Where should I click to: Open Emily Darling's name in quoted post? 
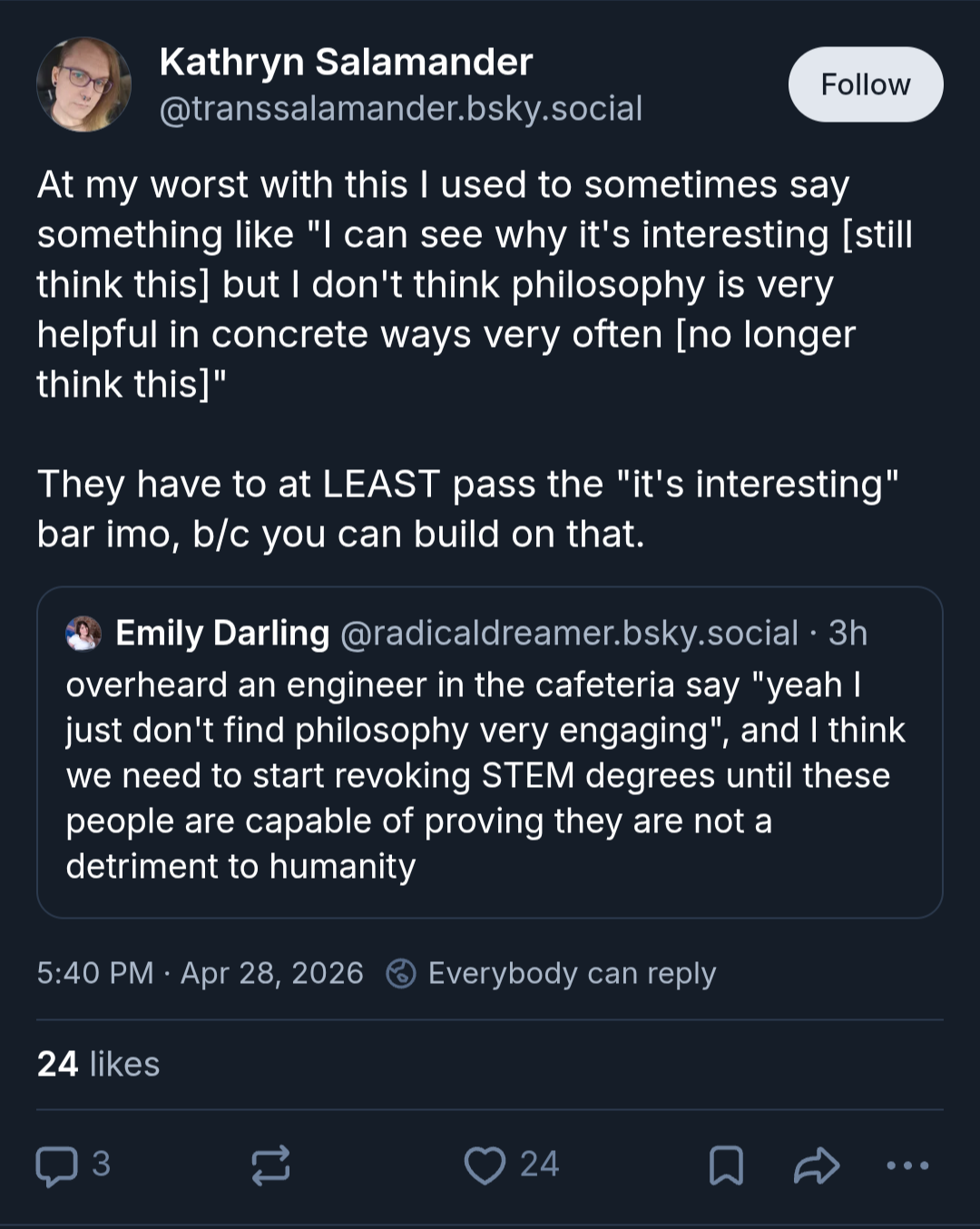[x=222, y=634]
